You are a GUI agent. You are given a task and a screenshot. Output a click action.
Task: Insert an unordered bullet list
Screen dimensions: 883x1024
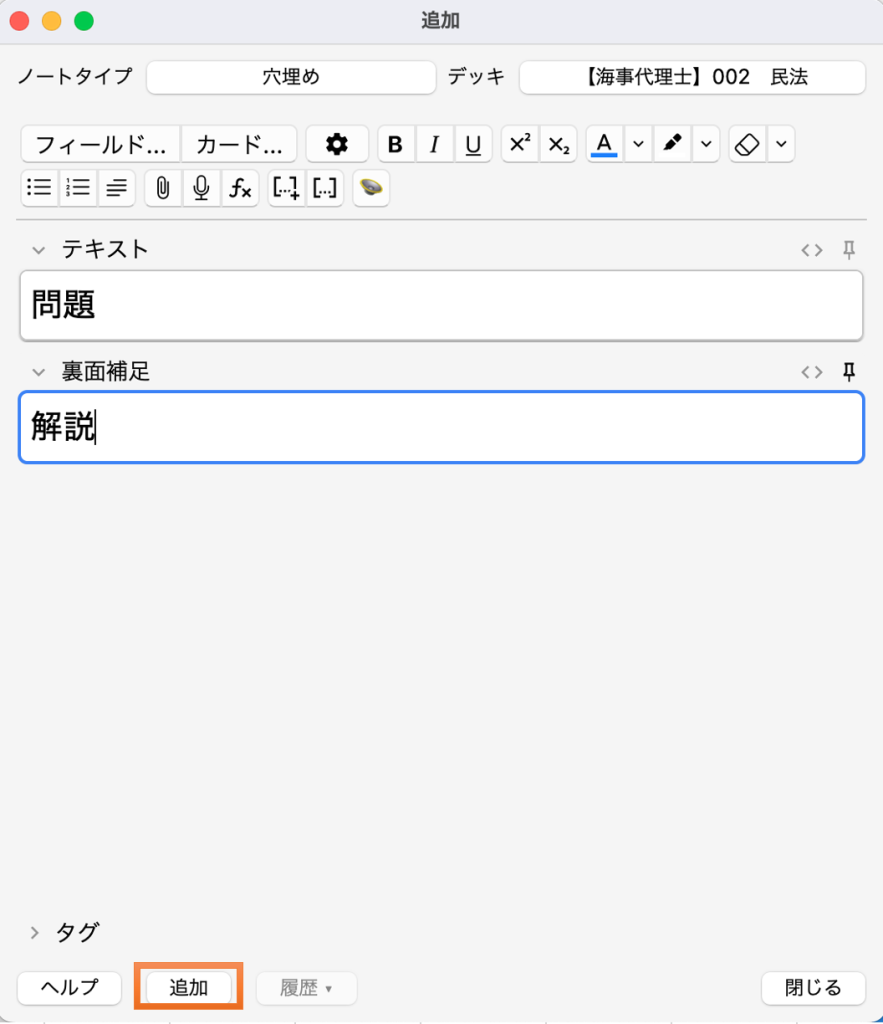click(x=39, y=188)
